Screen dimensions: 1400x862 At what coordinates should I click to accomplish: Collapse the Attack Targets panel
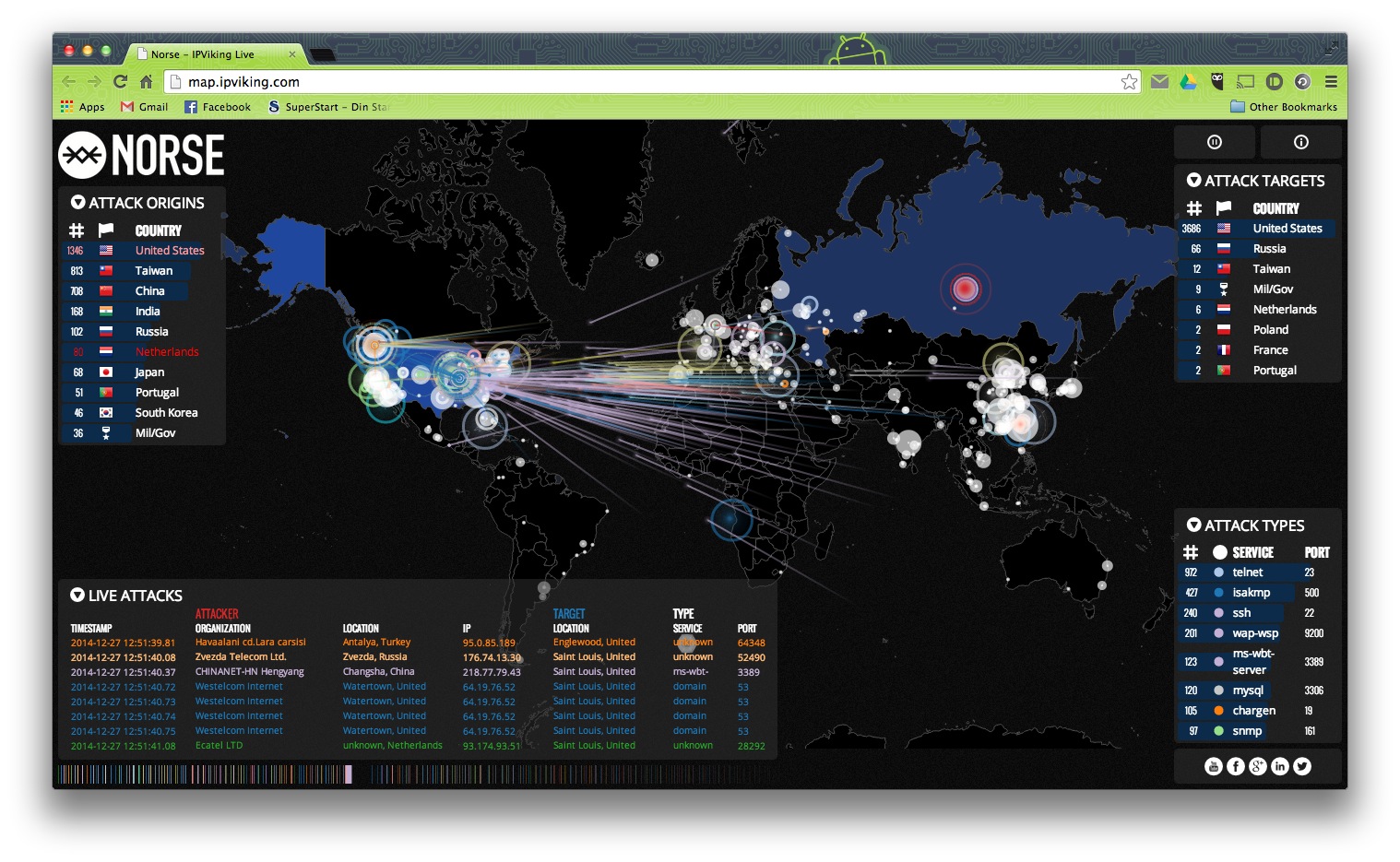(x=1193, y=180)
